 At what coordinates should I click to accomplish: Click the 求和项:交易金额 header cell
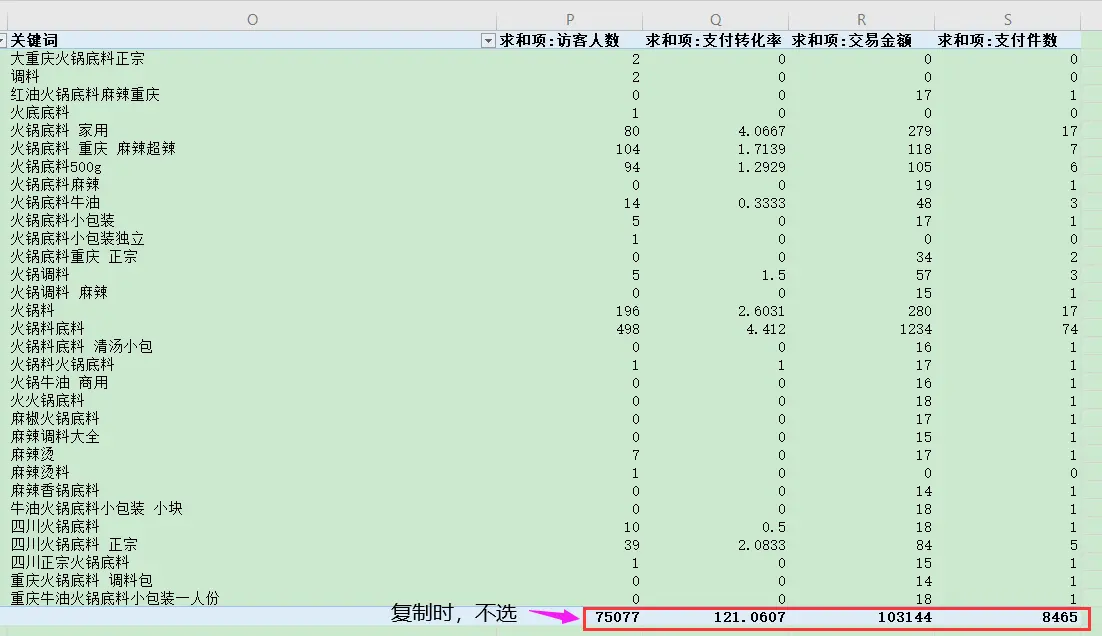[861, 40]
